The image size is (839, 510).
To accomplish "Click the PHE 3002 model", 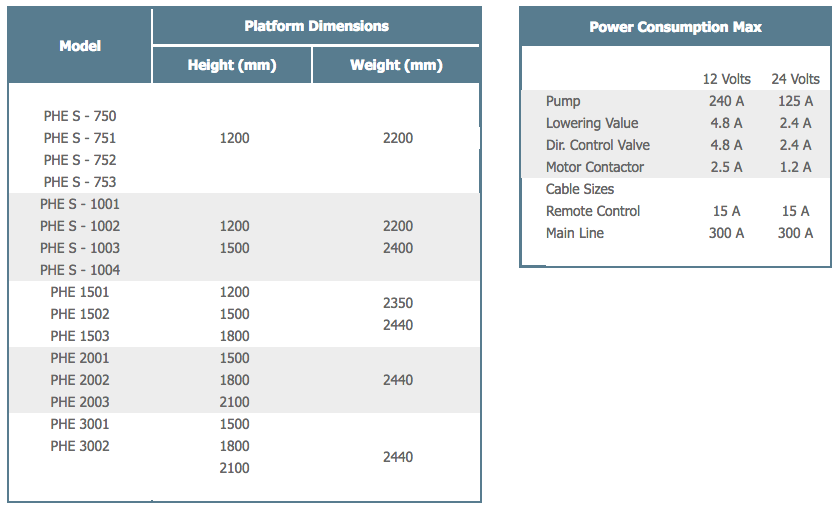I will pyautogui.click(x=80, y=446).
